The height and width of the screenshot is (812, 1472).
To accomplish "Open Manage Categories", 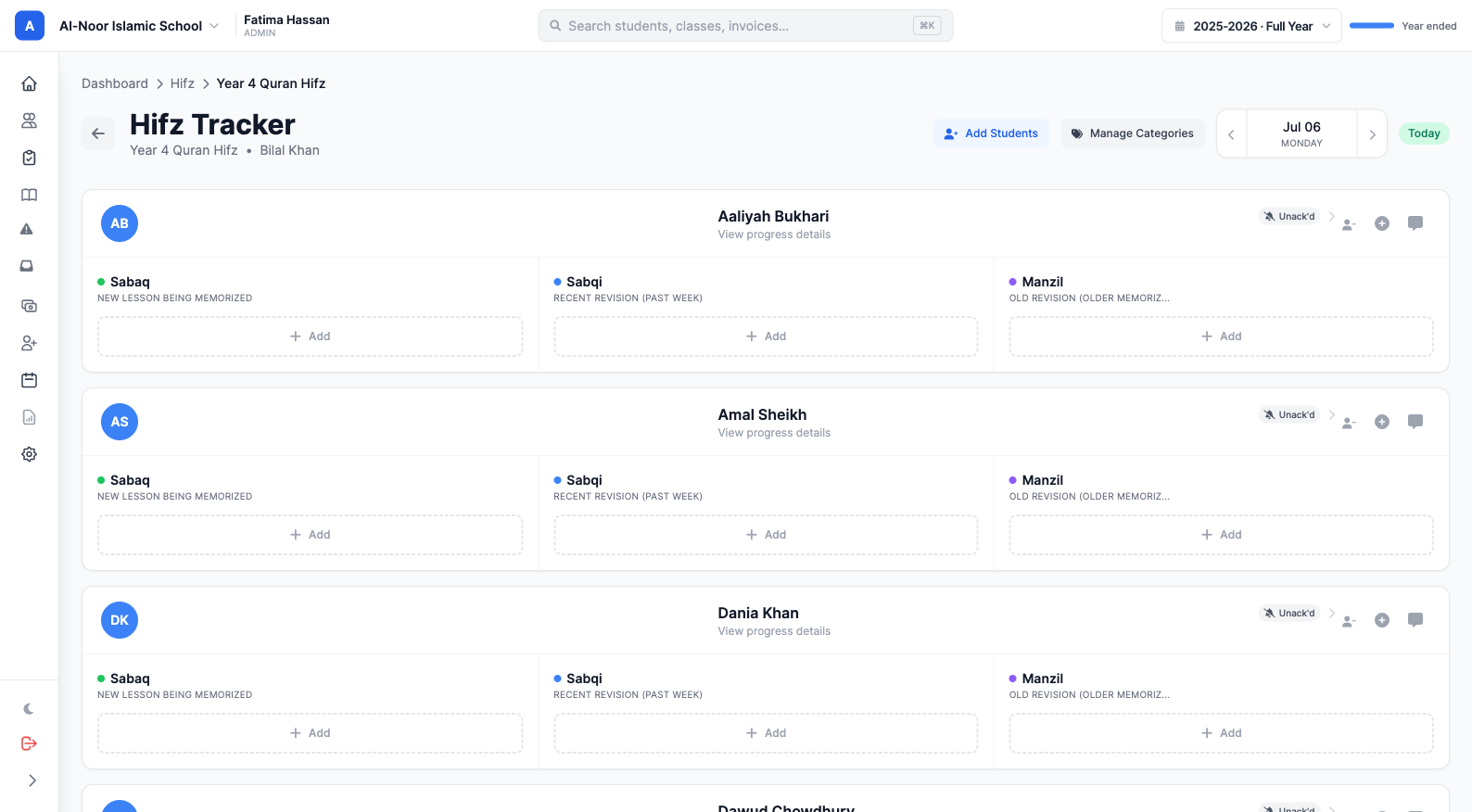I will click(1133, 133).
